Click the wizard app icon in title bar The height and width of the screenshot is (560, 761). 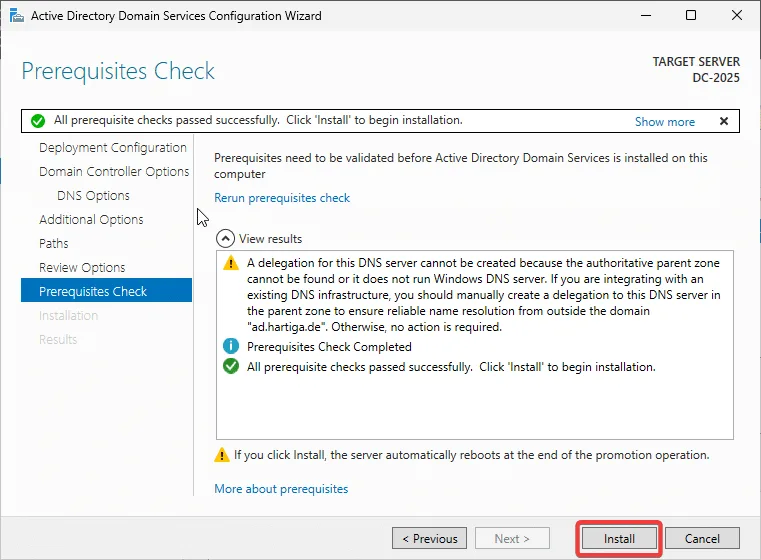[14, 16]
